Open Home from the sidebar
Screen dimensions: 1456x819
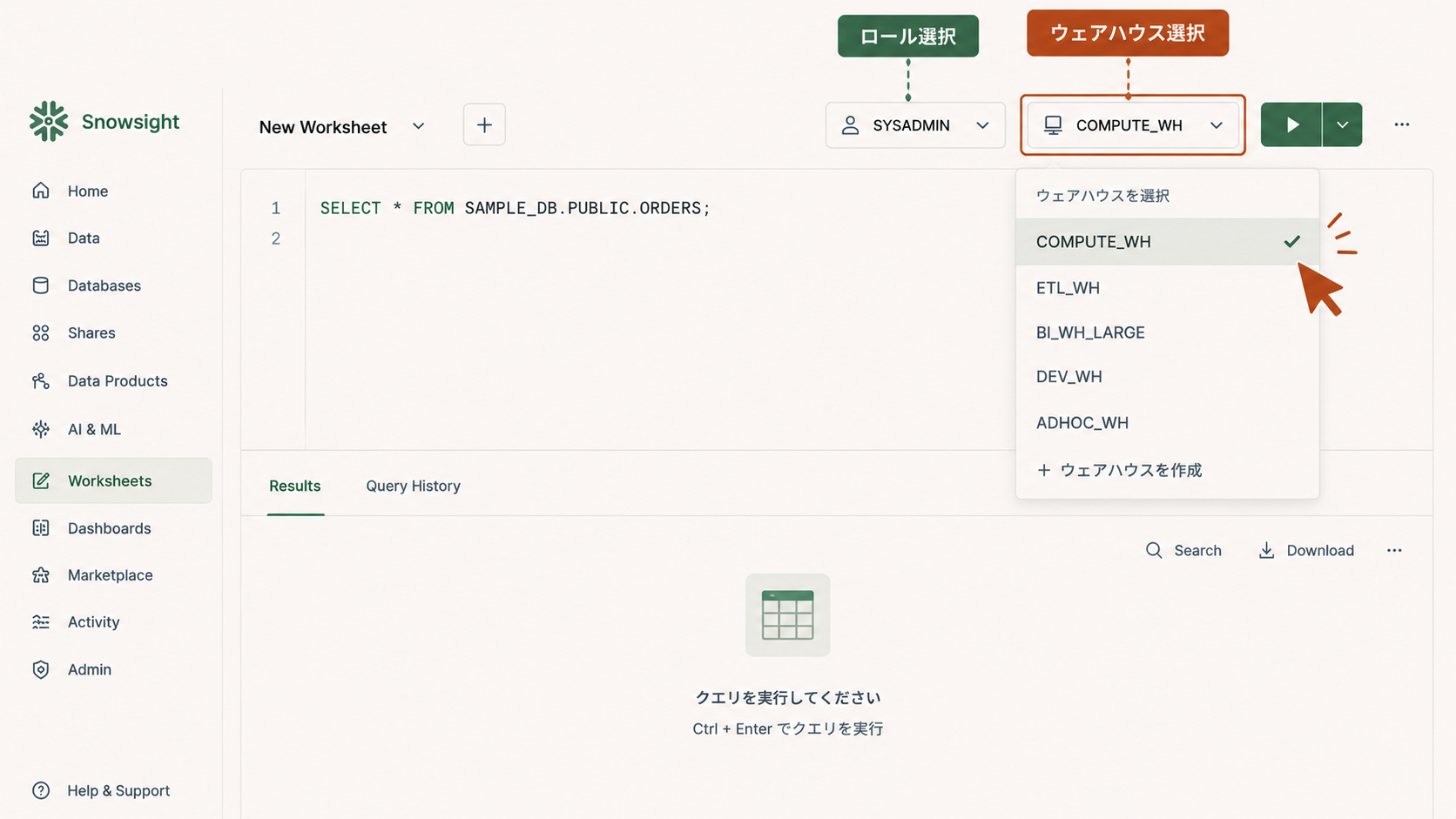(x=87, y=191)
